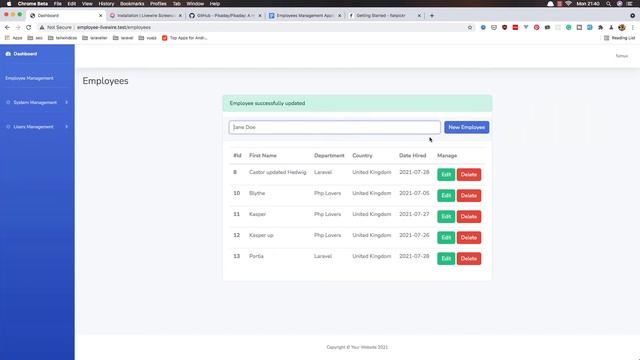Focus the Jane Doe search field

point(335,127)
